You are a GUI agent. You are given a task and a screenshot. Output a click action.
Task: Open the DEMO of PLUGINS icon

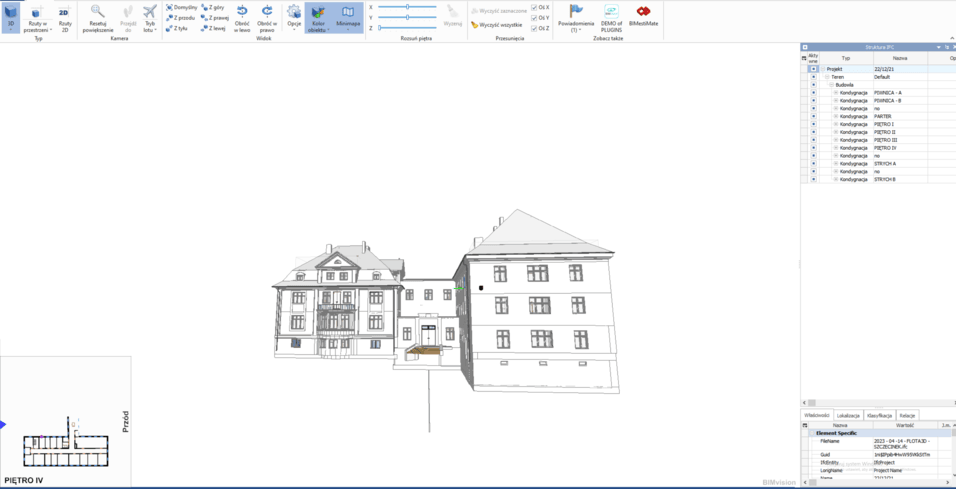(x=611, y=16)
